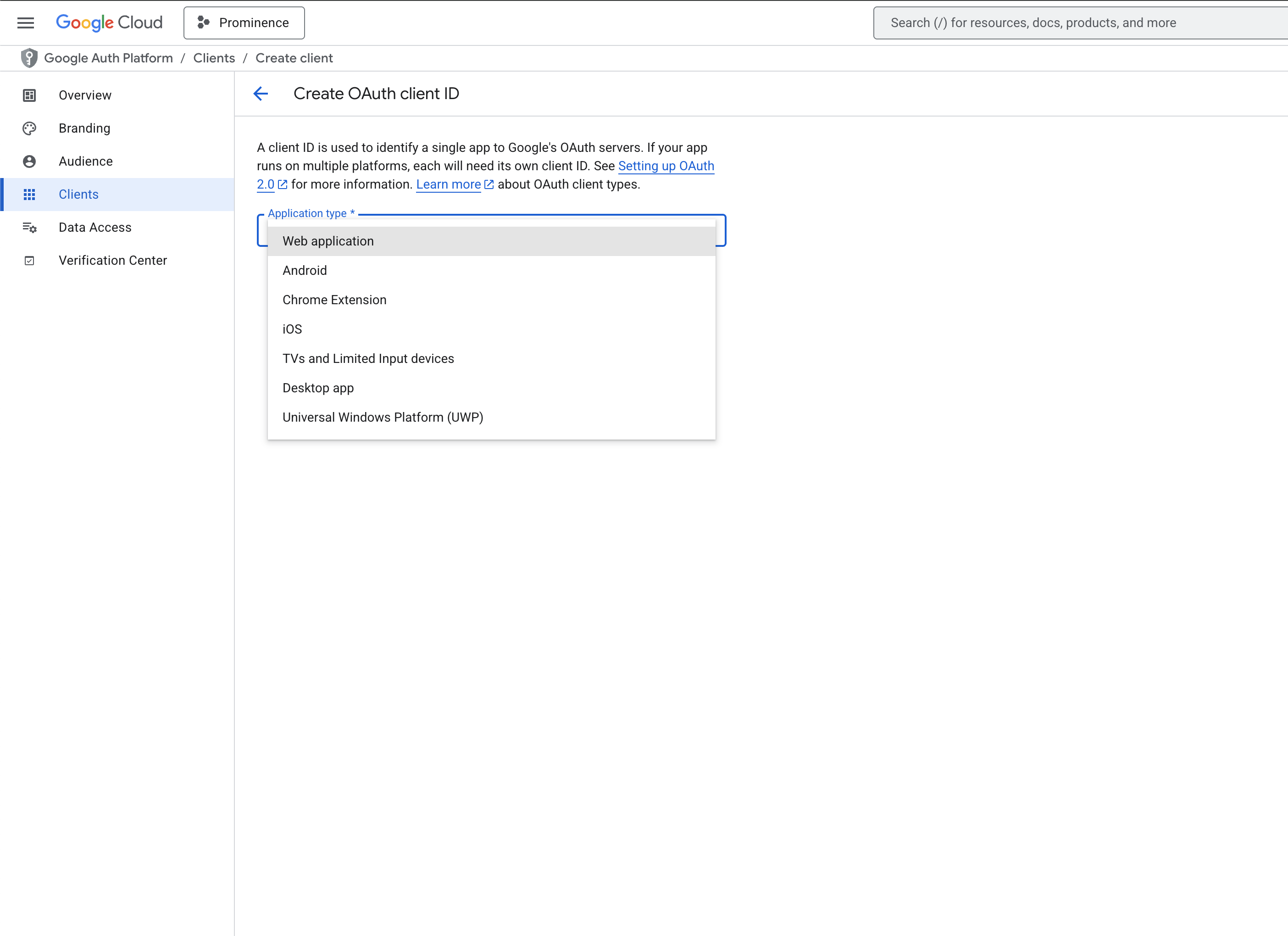Open the hamburger navigation menu

point(26,23)
